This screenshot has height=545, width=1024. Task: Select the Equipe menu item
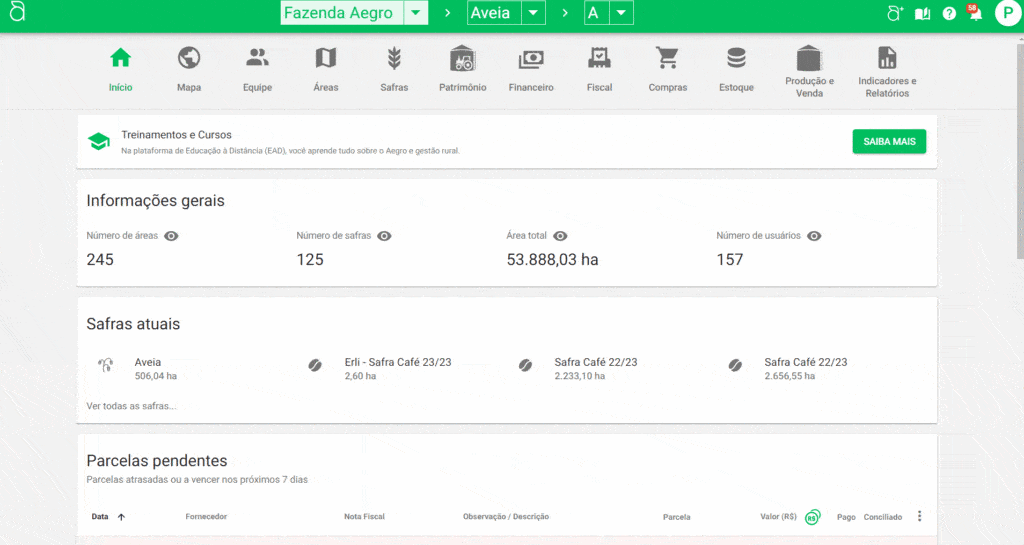tap(257, 58)
